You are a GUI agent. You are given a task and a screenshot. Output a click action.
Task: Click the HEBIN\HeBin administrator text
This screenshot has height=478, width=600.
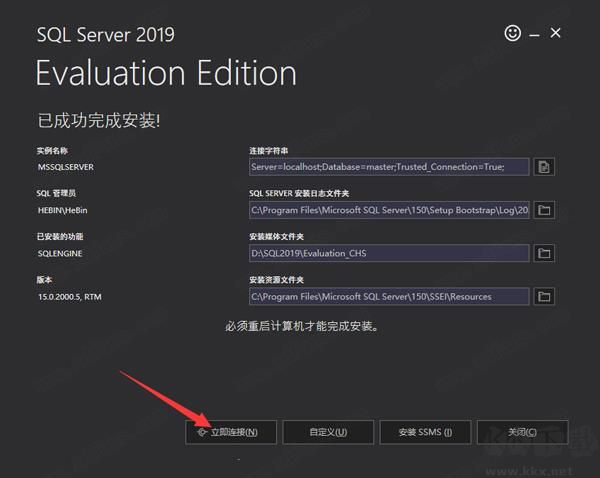click(x=62, y=210)
